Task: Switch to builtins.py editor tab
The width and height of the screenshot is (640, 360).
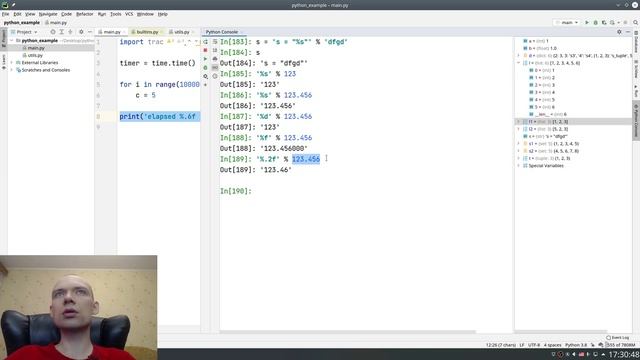Action: (147, 32)
